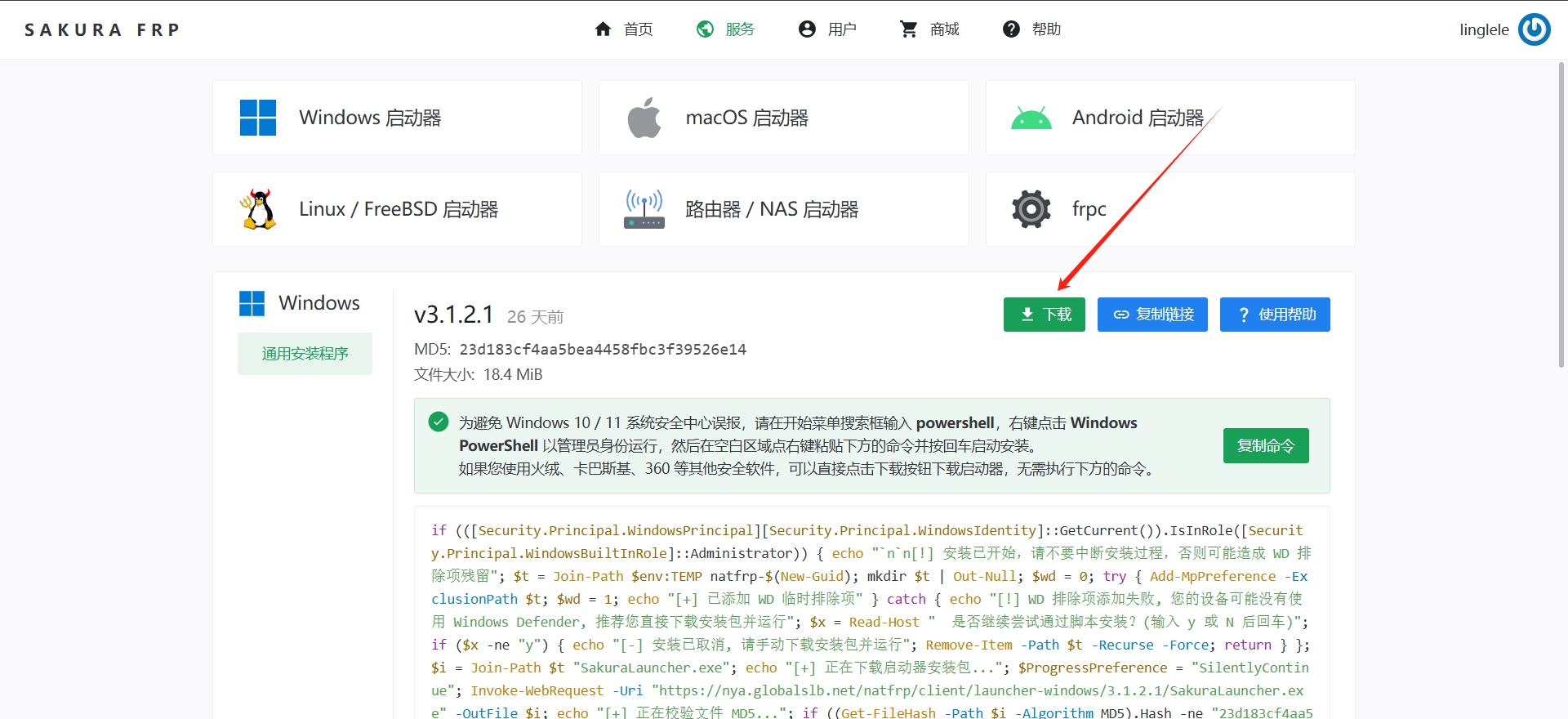Open the 帮助 menu
1568x719 pixels.
1046,29
